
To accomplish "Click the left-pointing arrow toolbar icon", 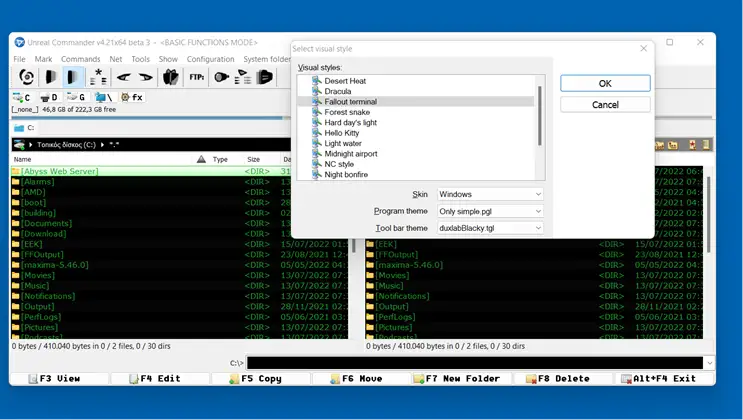I will pos(124,77).
